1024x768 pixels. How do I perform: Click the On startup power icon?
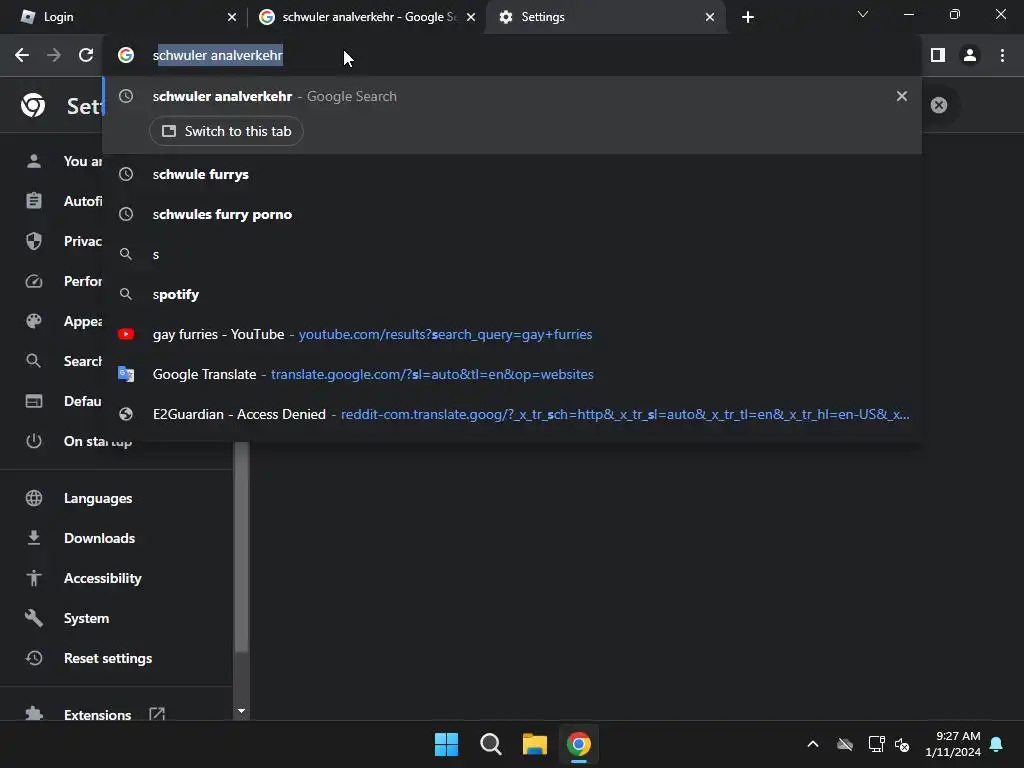point(34,441)
